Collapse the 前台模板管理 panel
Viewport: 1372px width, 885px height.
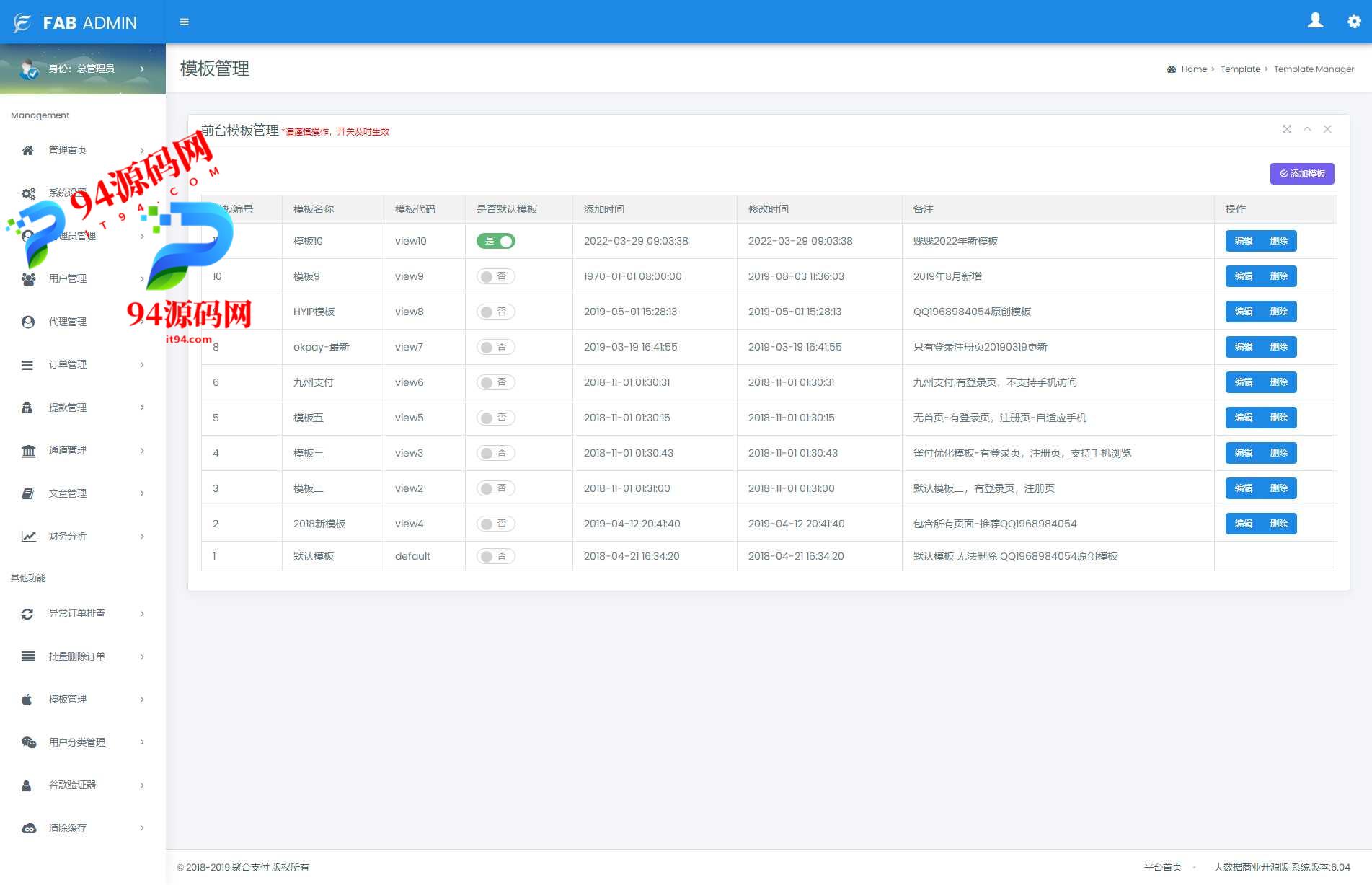(x=1307, y=129)
